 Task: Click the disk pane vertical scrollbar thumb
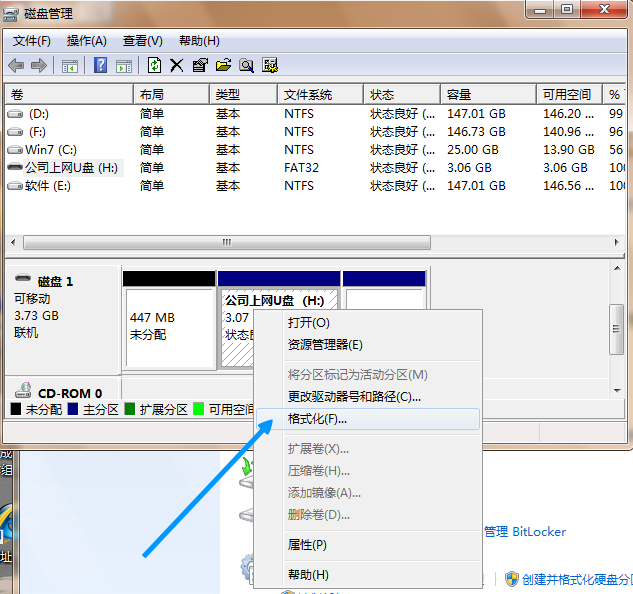click(616, 329)
